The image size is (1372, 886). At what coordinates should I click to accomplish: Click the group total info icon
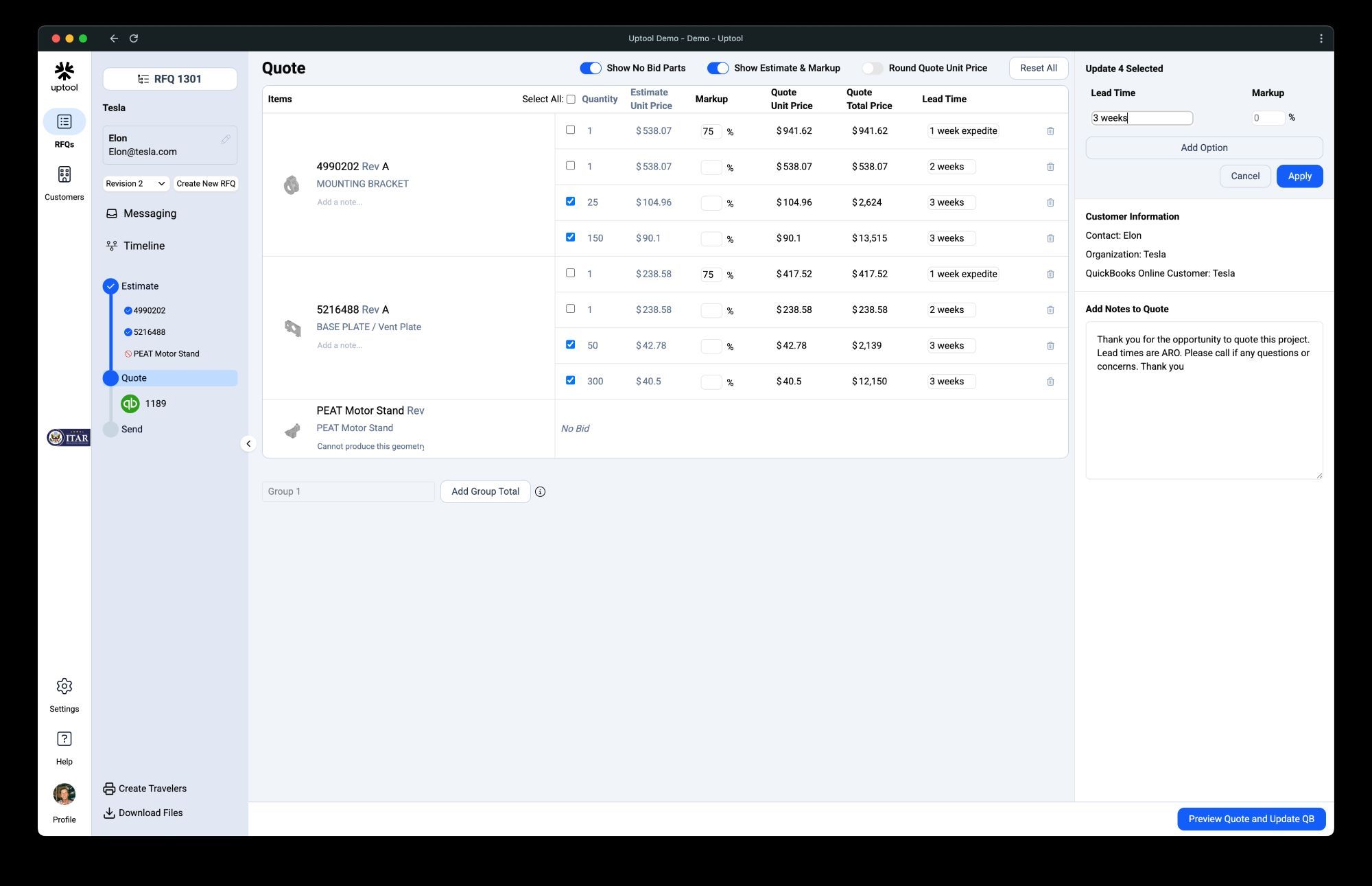541,492
